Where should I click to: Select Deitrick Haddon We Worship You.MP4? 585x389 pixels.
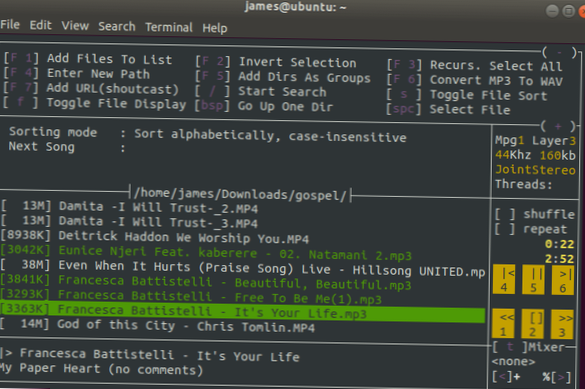pyautogui.click(x=154, y=237)
